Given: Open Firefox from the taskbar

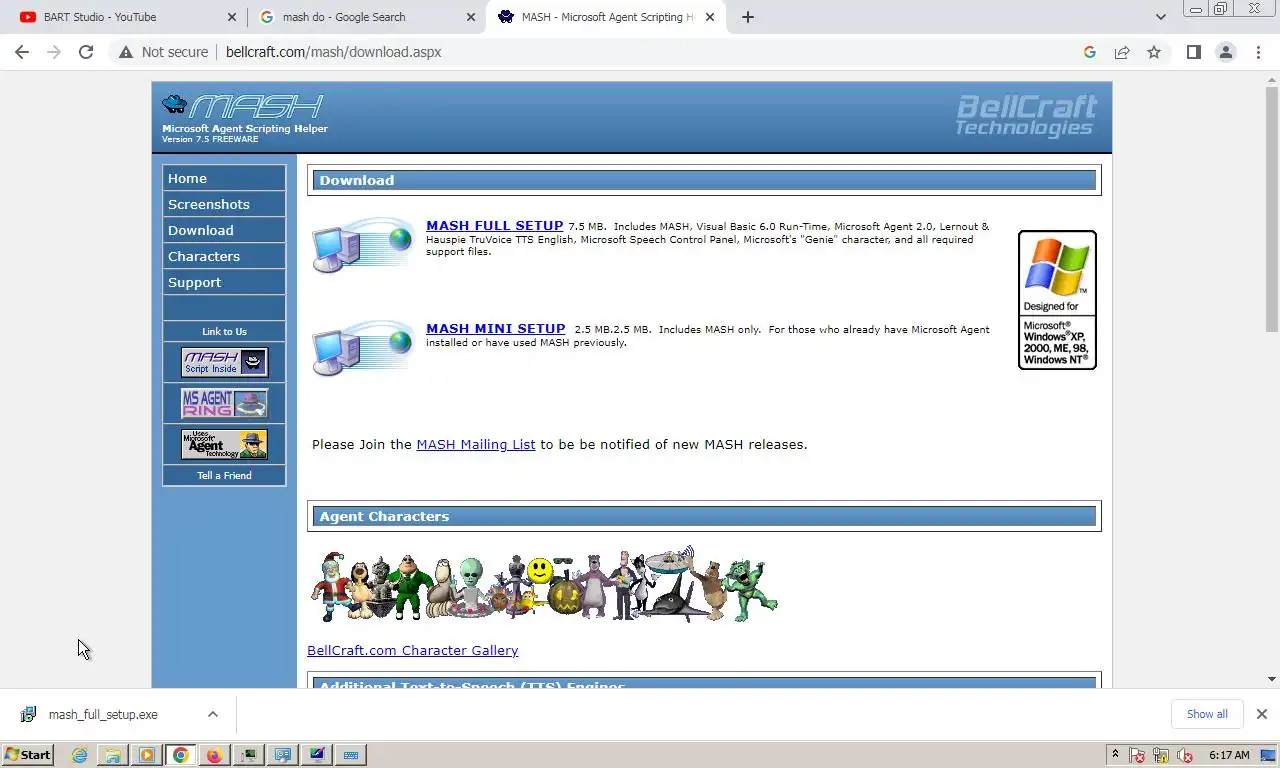Looking at the screenshot, I should tap(214, 755).
